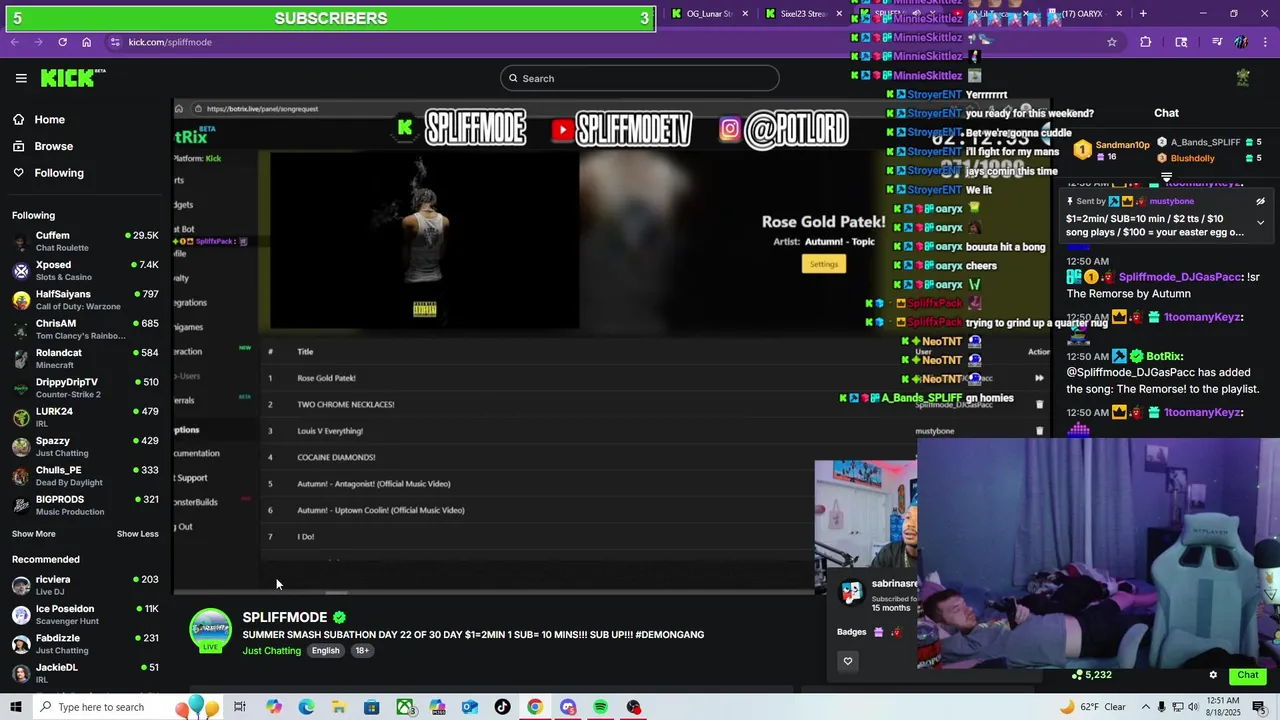This screenshot has width=1280, height=720.
Task: Open recommended channel Ice Poseidon
Action: [x=85, y=614]
